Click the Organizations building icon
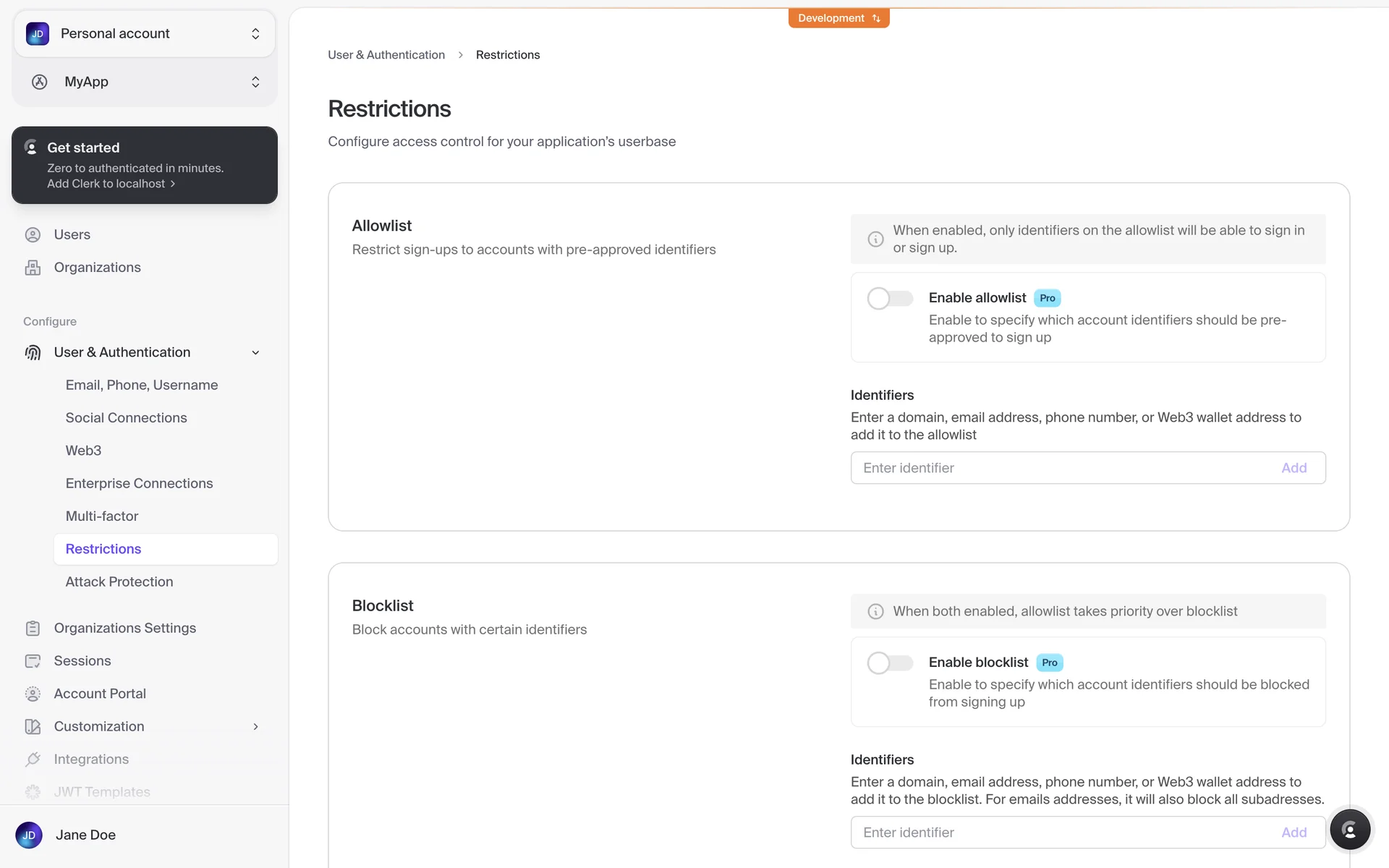1389x868 pixels. 33,268
